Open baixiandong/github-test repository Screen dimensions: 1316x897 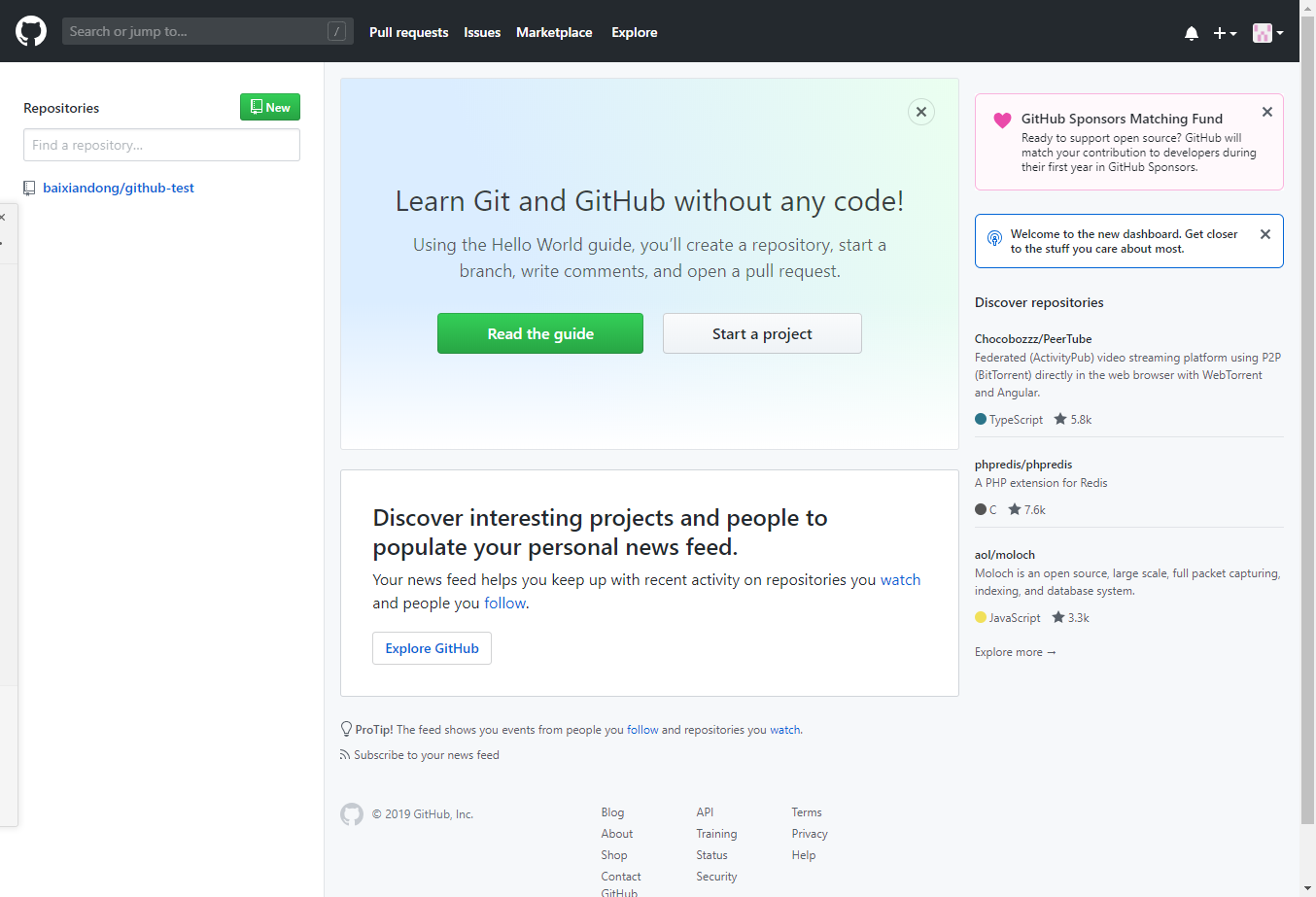coord(119,188)
